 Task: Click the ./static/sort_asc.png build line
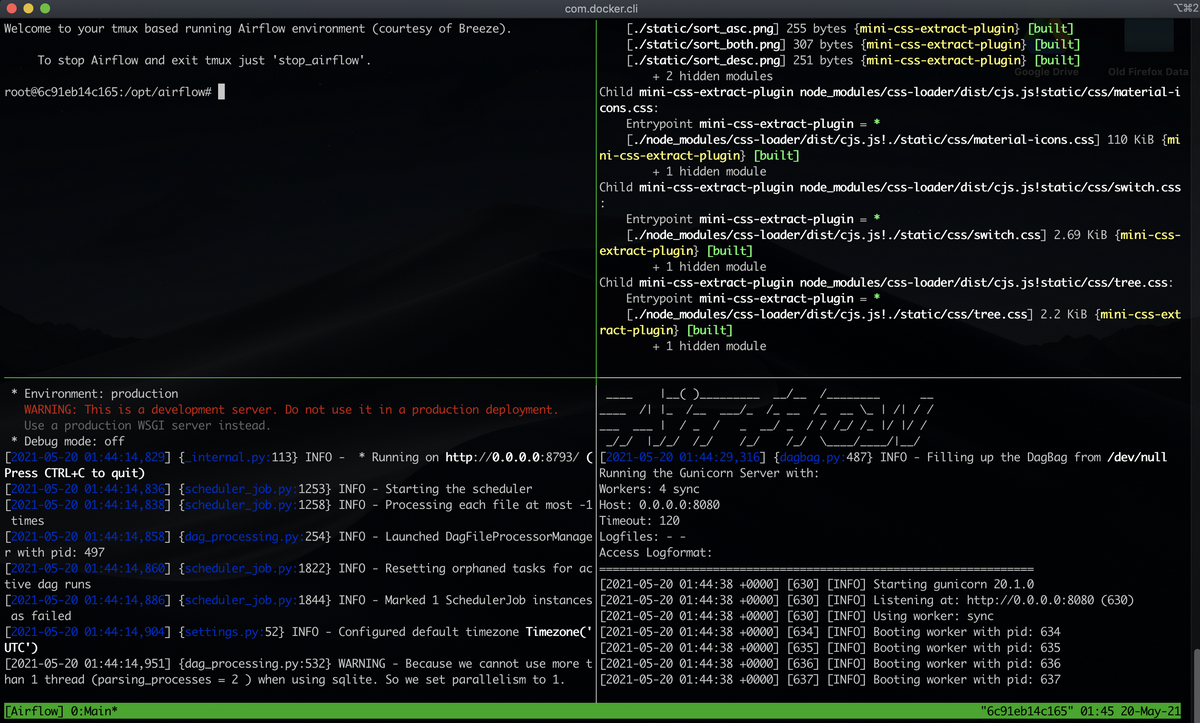[x=852, y=28]
